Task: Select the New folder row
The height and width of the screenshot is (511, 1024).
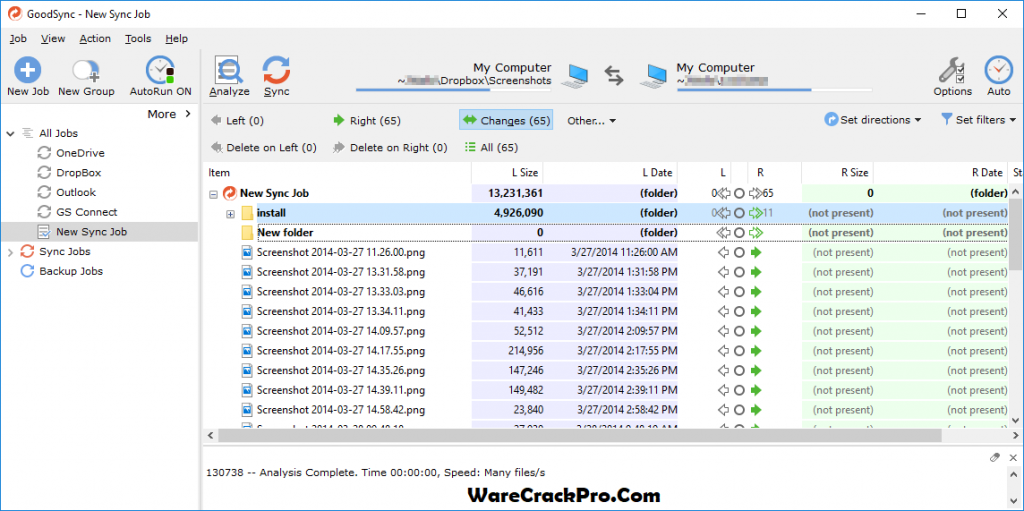Action: pos(605,233)
